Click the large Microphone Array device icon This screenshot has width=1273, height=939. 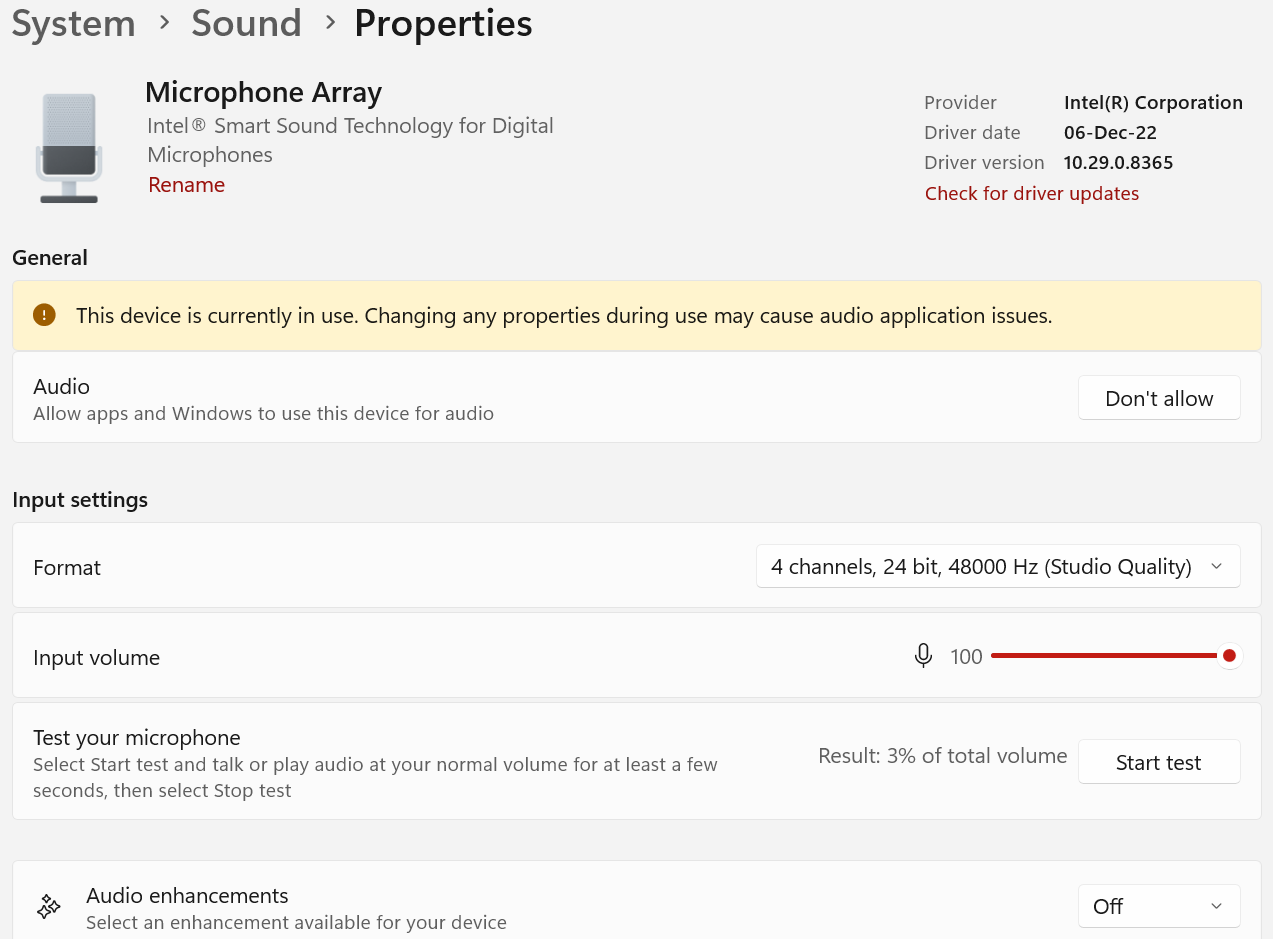click(69, 148)
